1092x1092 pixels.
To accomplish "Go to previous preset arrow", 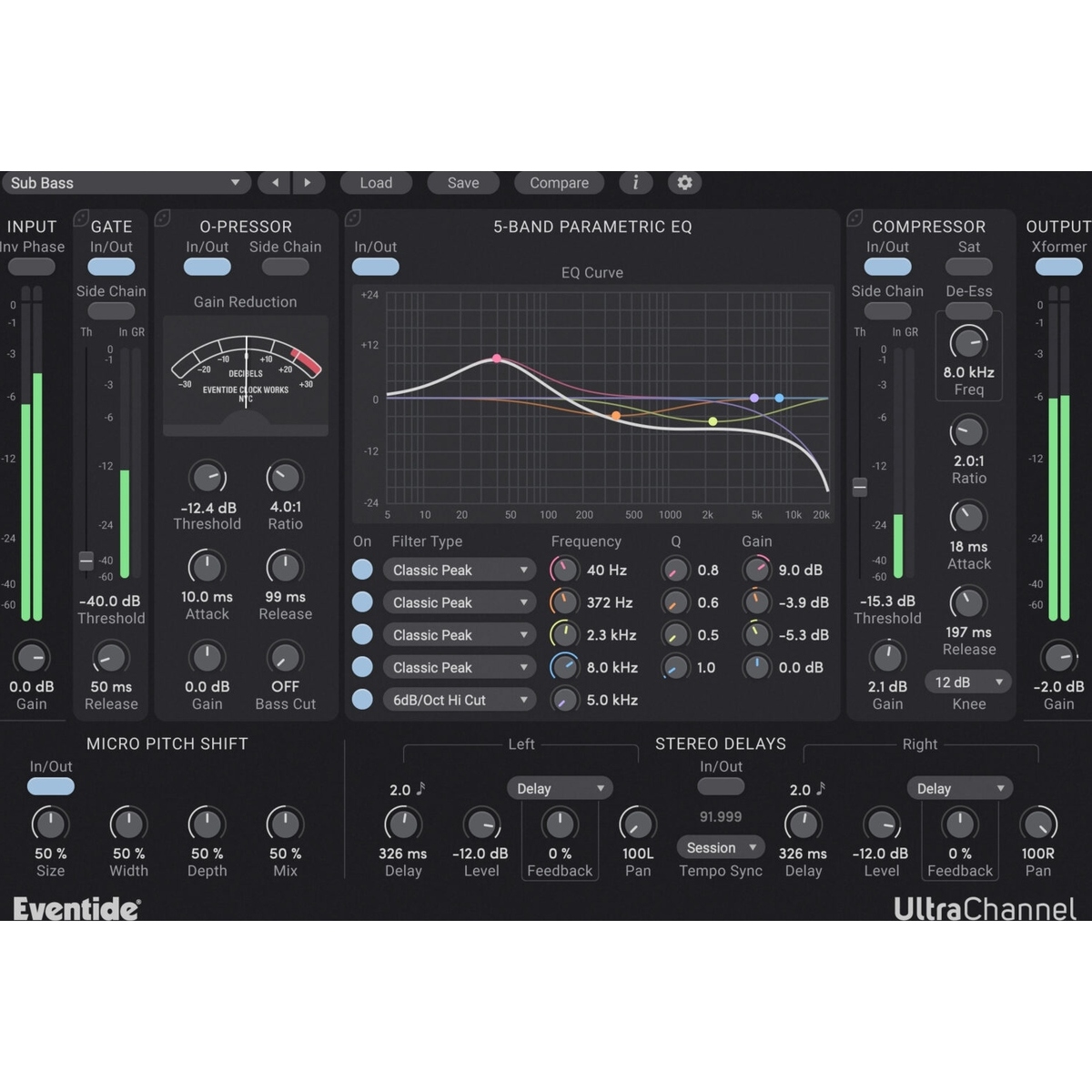I will point(275,183).
